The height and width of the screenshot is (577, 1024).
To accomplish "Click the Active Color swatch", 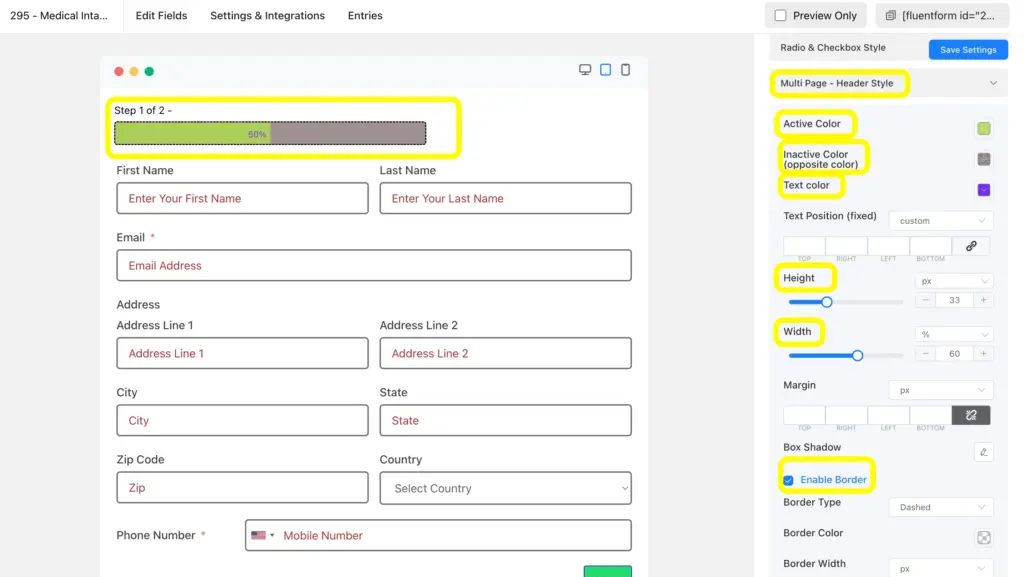I will 983,128.
